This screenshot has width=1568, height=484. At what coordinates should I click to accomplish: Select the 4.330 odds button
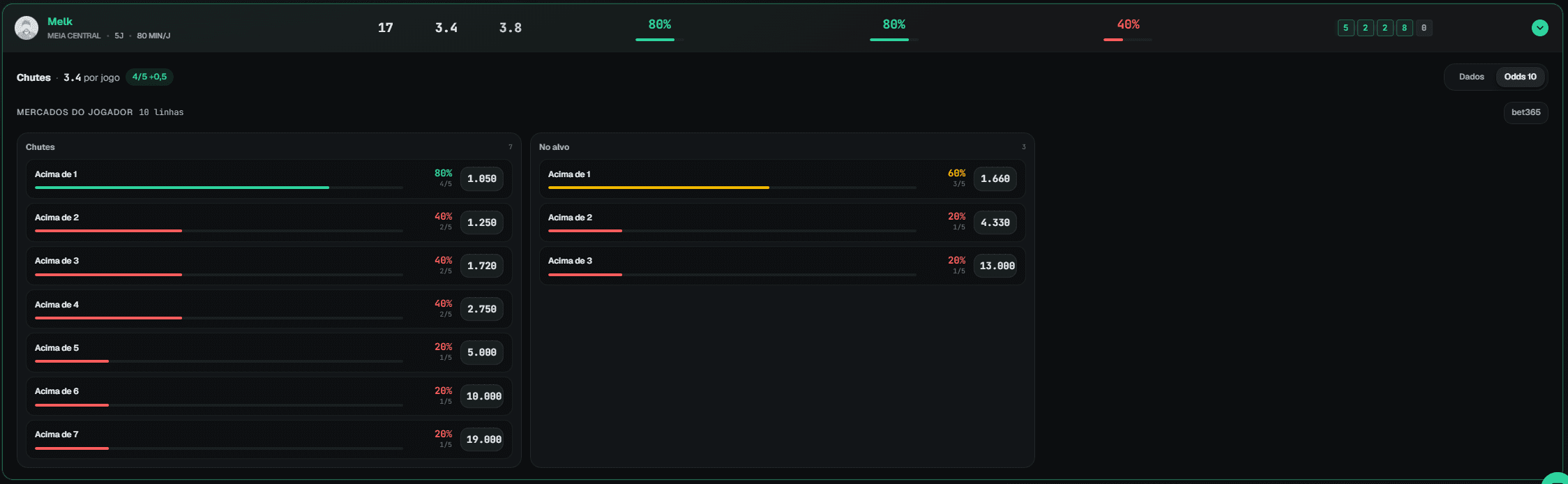(995, 222)
